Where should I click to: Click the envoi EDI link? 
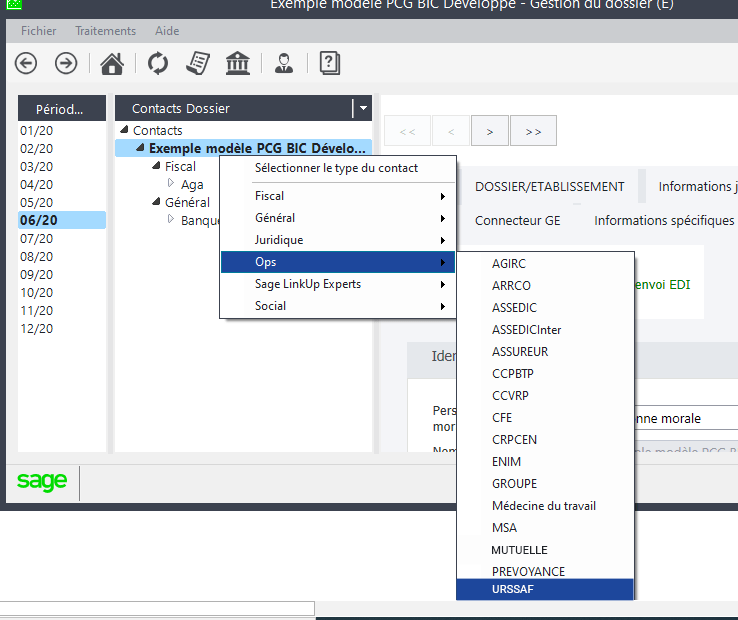tap(662, 285)
